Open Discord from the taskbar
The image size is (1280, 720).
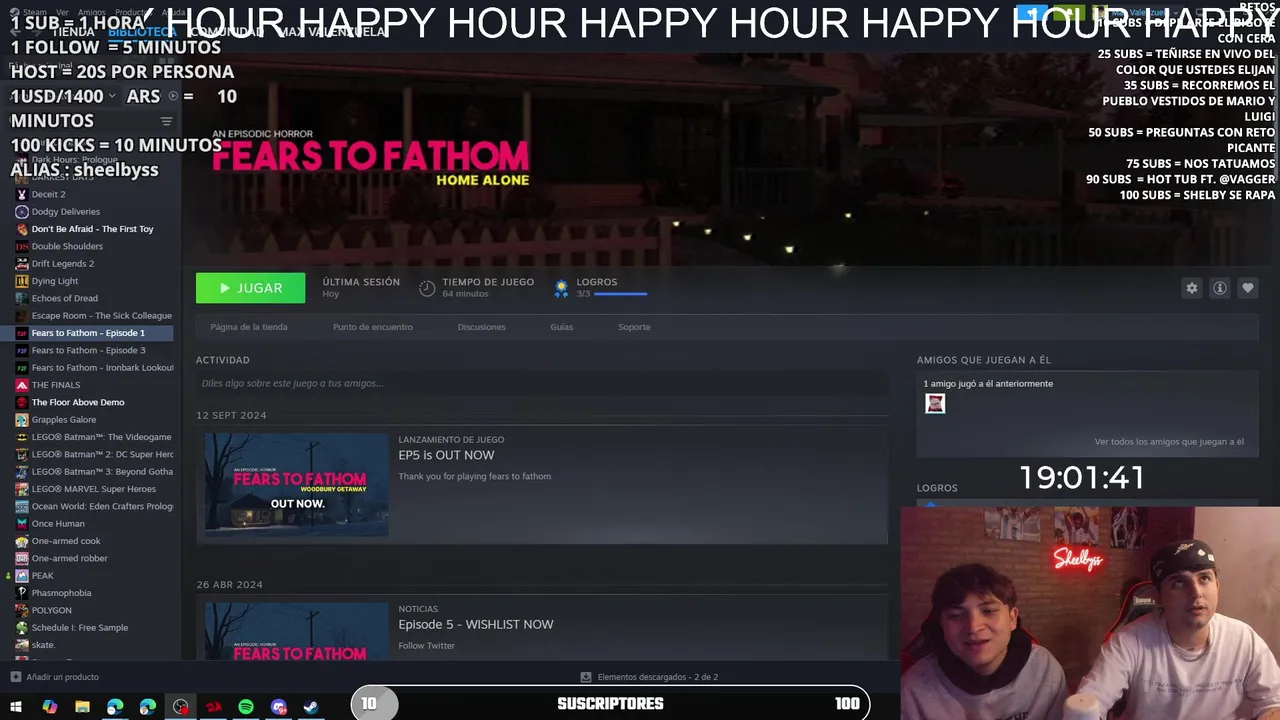(279, 707)
